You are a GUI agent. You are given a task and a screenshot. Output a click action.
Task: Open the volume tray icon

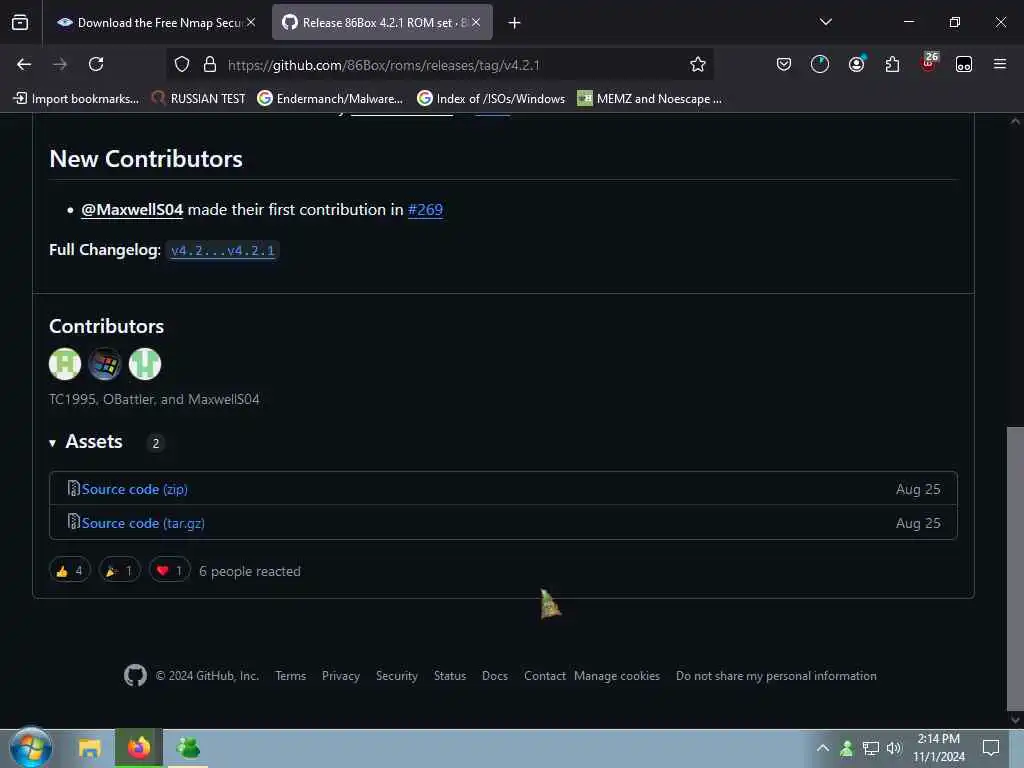(x=894, y=748)
